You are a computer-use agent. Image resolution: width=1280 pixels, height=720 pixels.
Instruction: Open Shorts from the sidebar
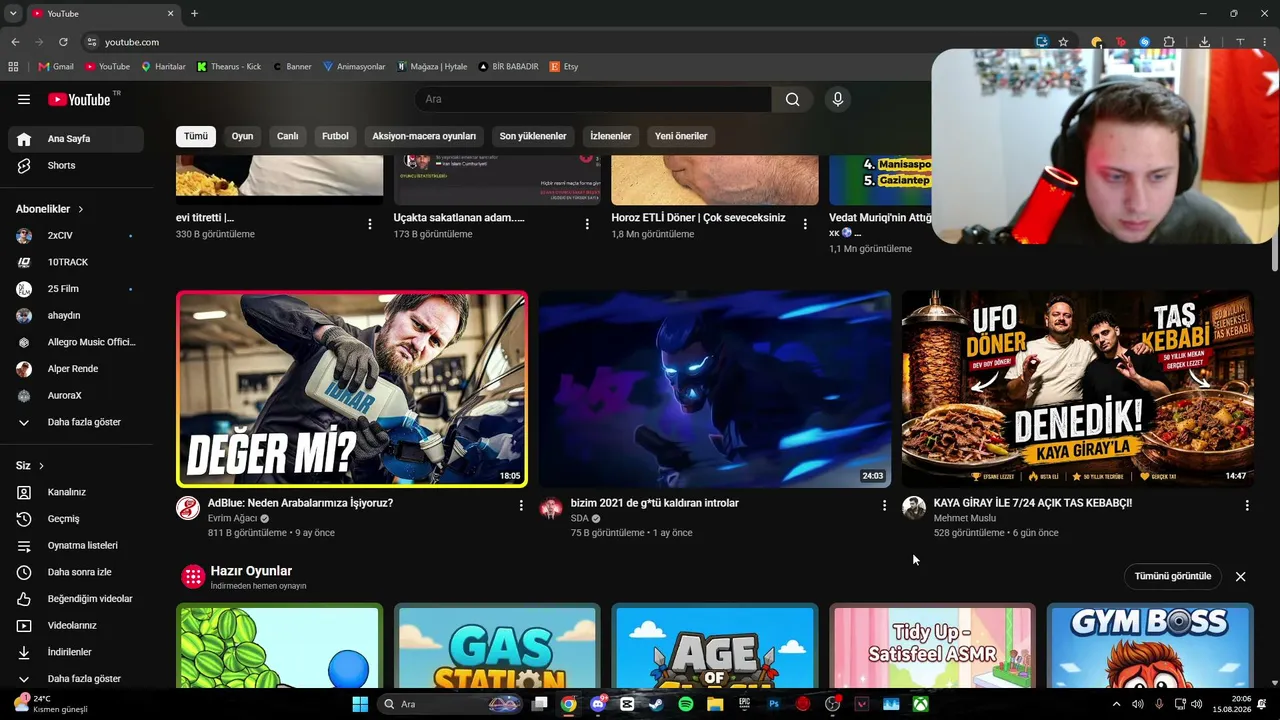(76, 165)
